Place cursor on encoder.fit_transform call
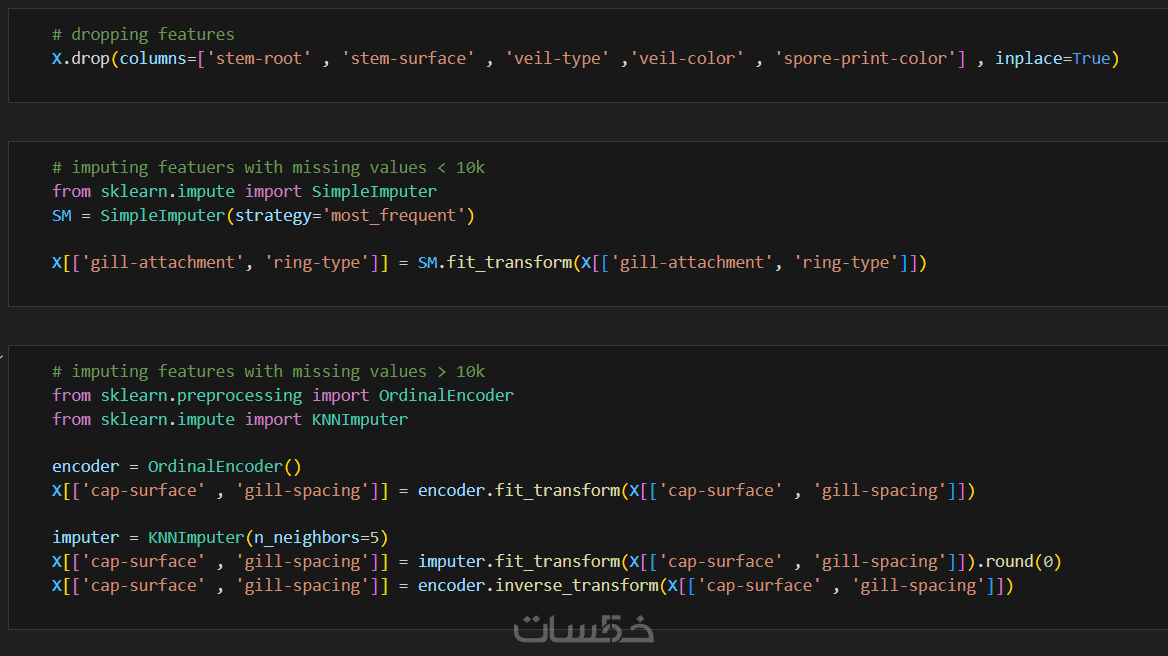The height and width of the screenshot is (656, 1168). tap(518, 490)
